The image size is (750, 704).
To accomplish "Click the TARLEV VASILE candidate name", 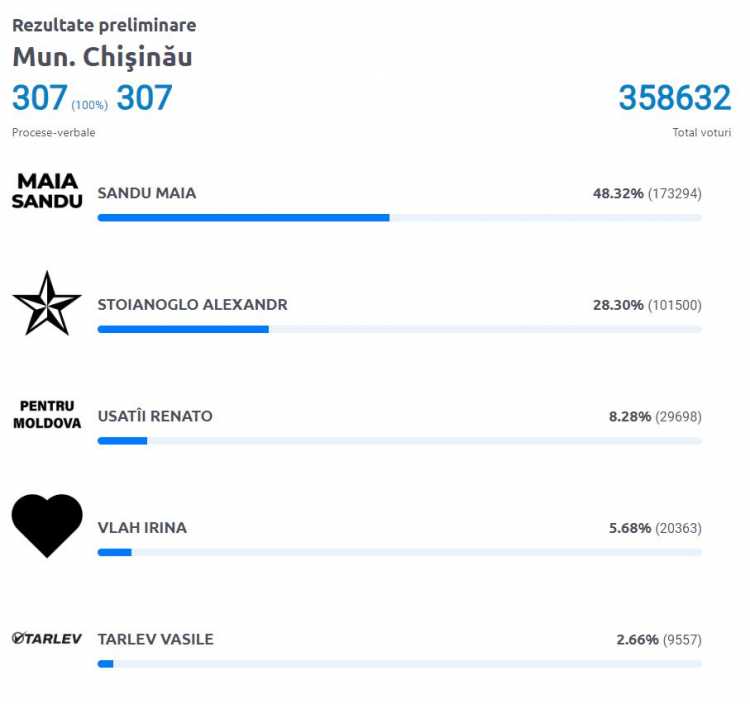I will click(x=155, y=639).
